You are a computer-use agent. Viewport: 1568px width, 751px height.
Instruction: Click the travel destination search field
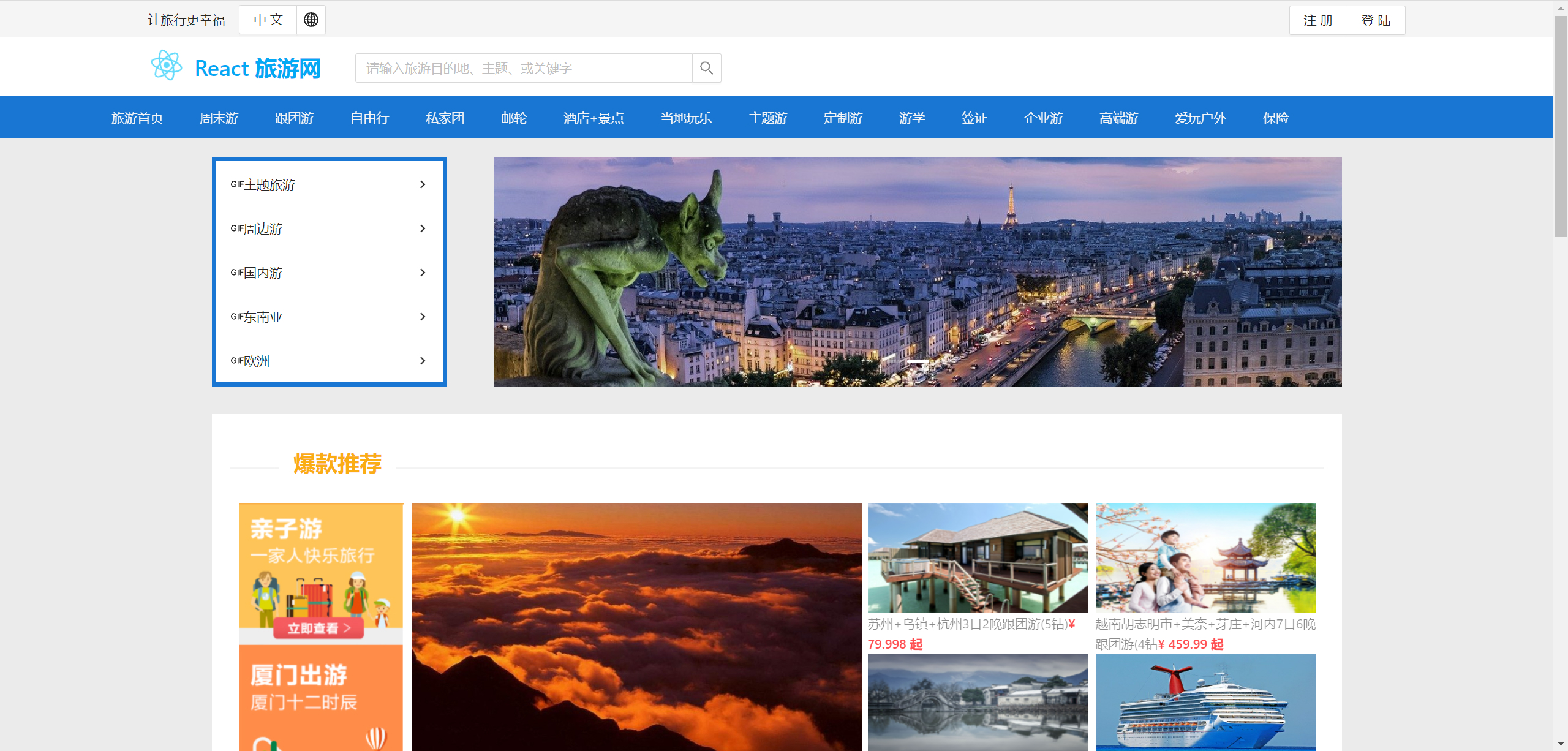click(524, 68)
